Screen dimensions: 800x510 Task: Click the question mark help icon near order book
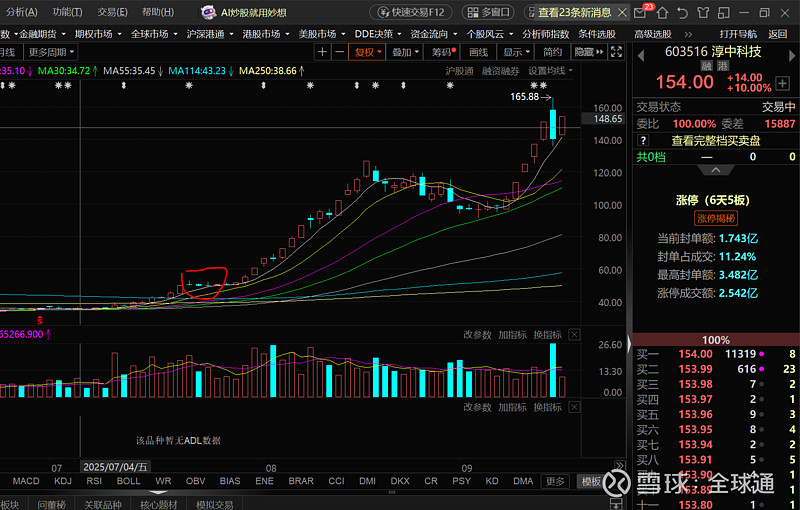coord(643,140)
